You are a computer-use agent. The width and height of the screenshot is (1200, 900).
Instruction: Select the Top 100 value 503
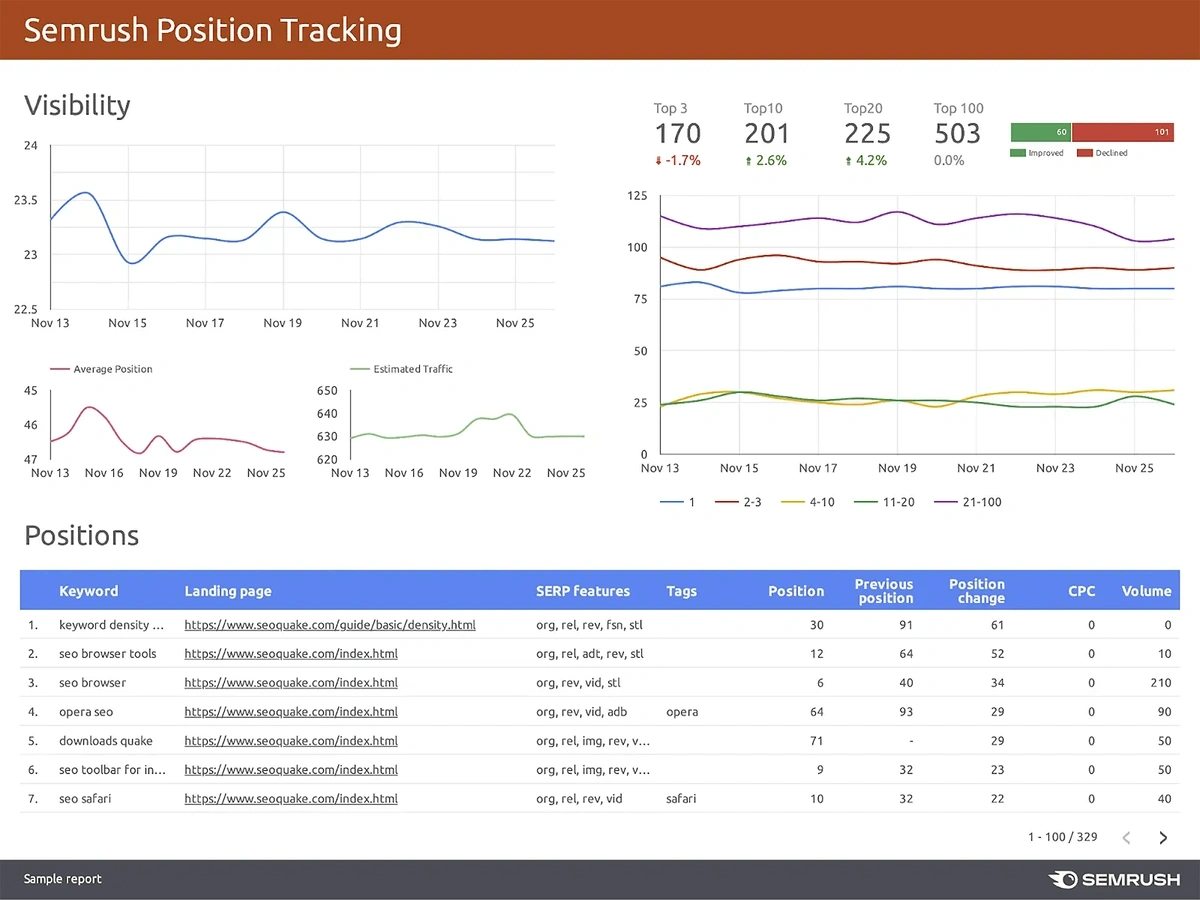(957, 133)
